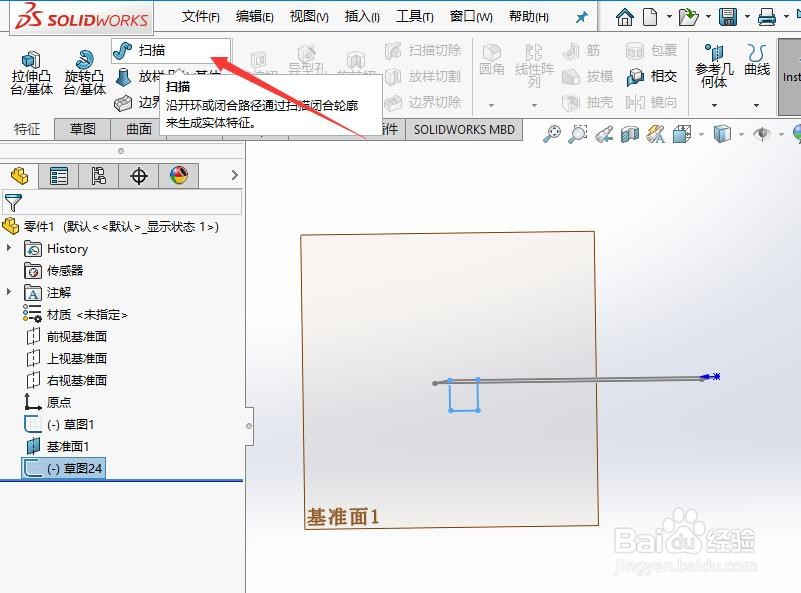This screenshot has height=593, width=801.
Task: Switch to the SOLIDWORKS MBD tab
Action: [464, 130]
